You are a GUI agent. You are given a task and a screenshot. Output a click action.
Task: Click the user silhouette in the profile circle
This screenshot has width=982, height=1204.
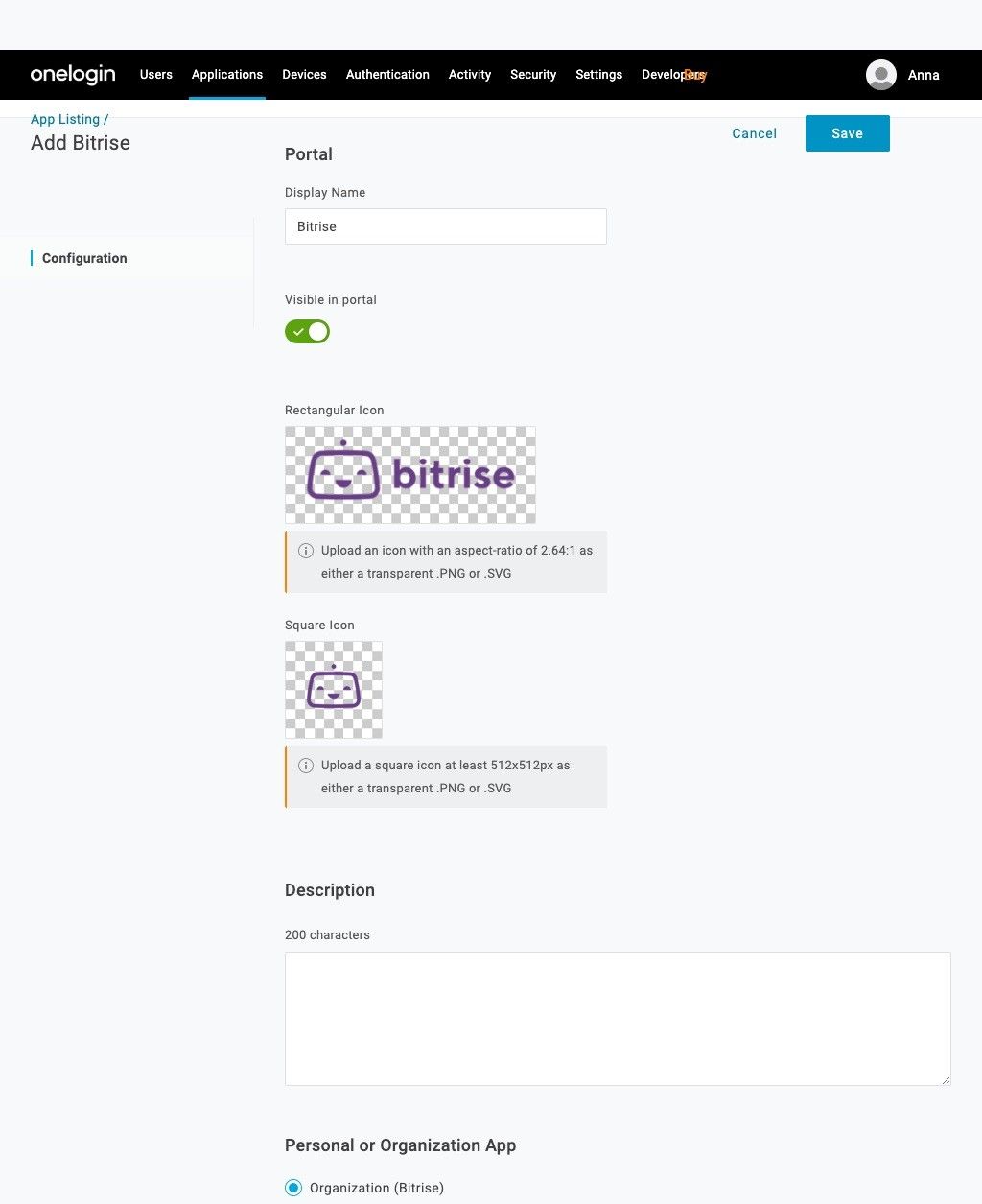click(x=880, y=74)
